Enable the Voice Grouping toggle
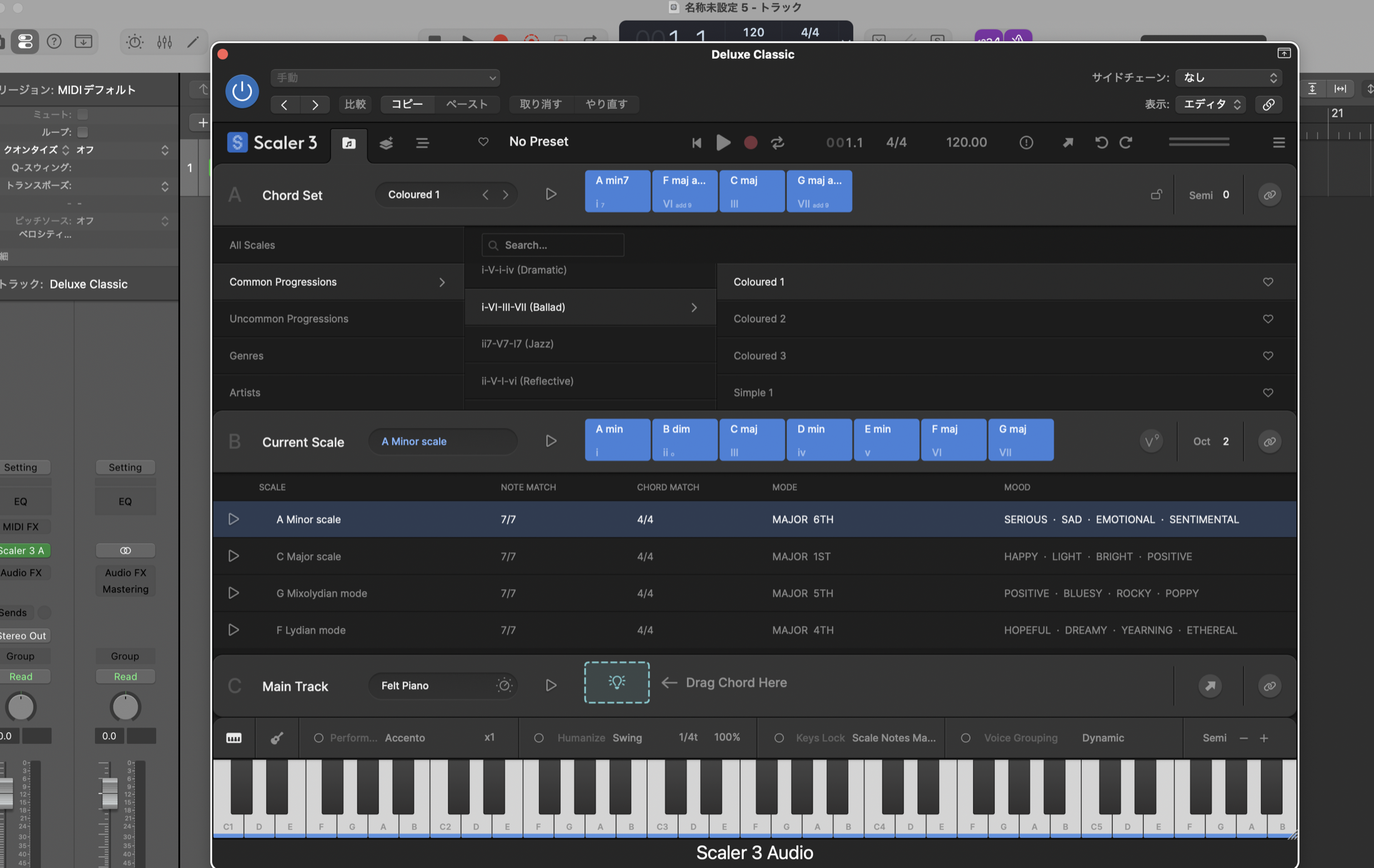1374x868 pixels. [966, 738]
